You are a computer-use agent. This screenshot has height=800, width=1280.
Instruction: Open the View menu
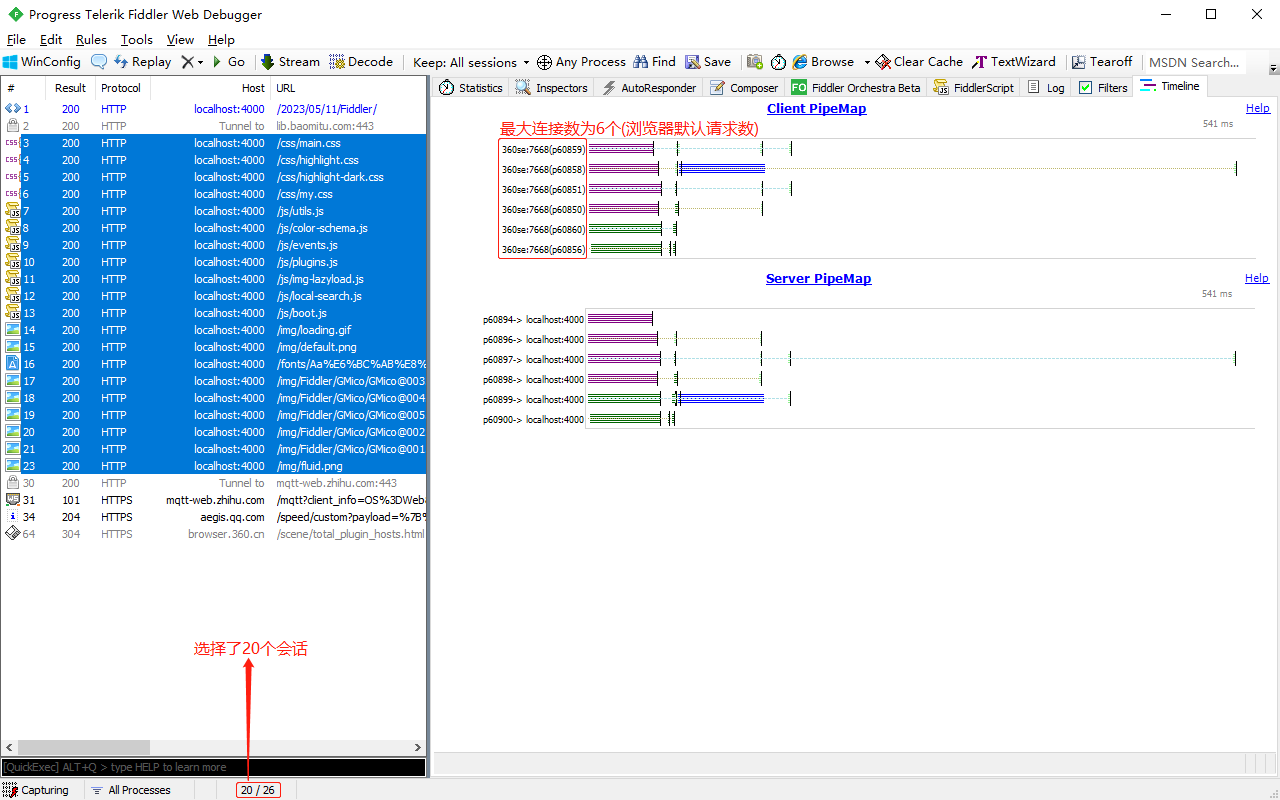180,40
